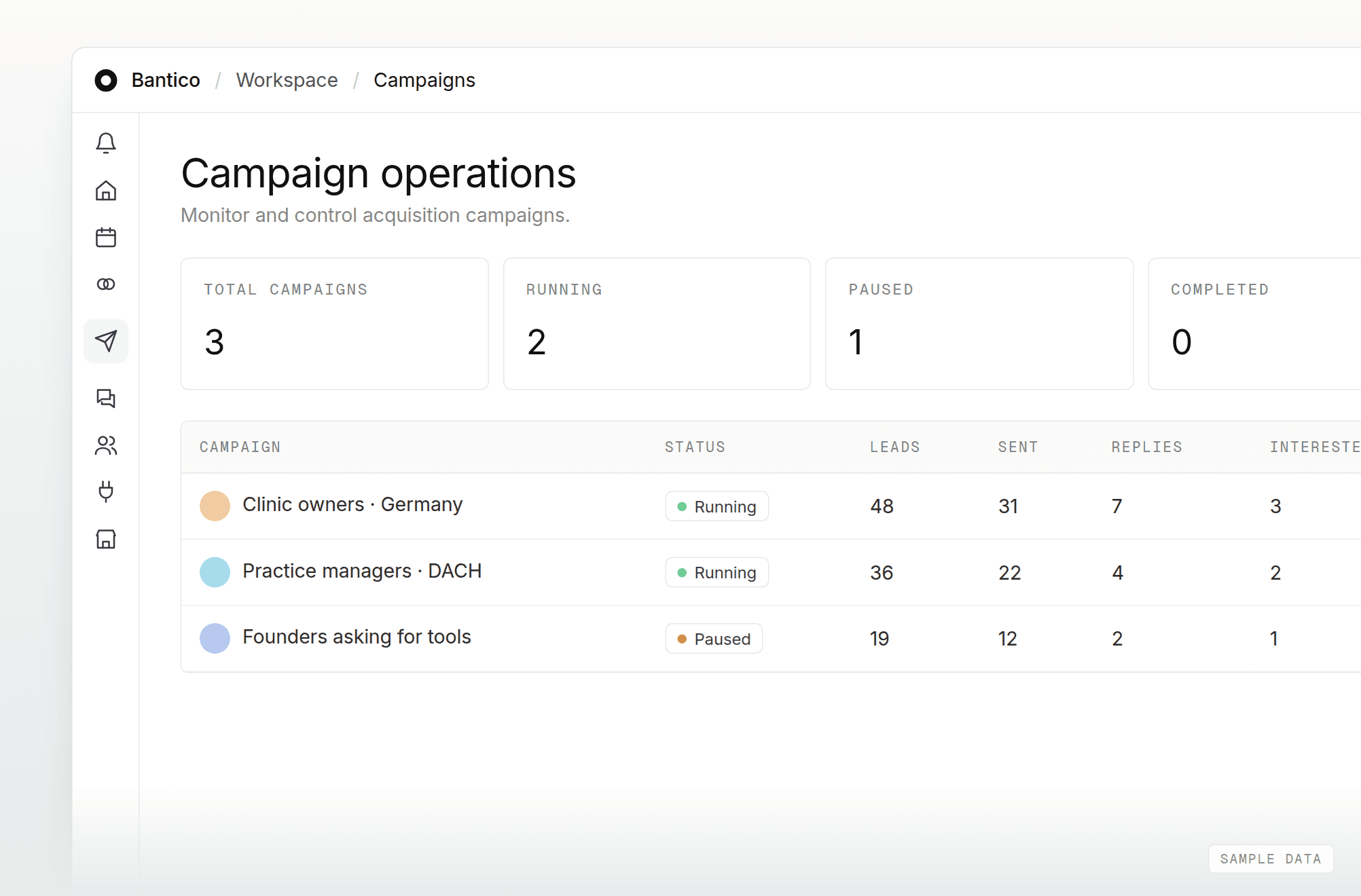Click the Bantico logo circle
The height and width of the screenshot is (896, 1361).
pyautogui.click(x=106, y=80)
